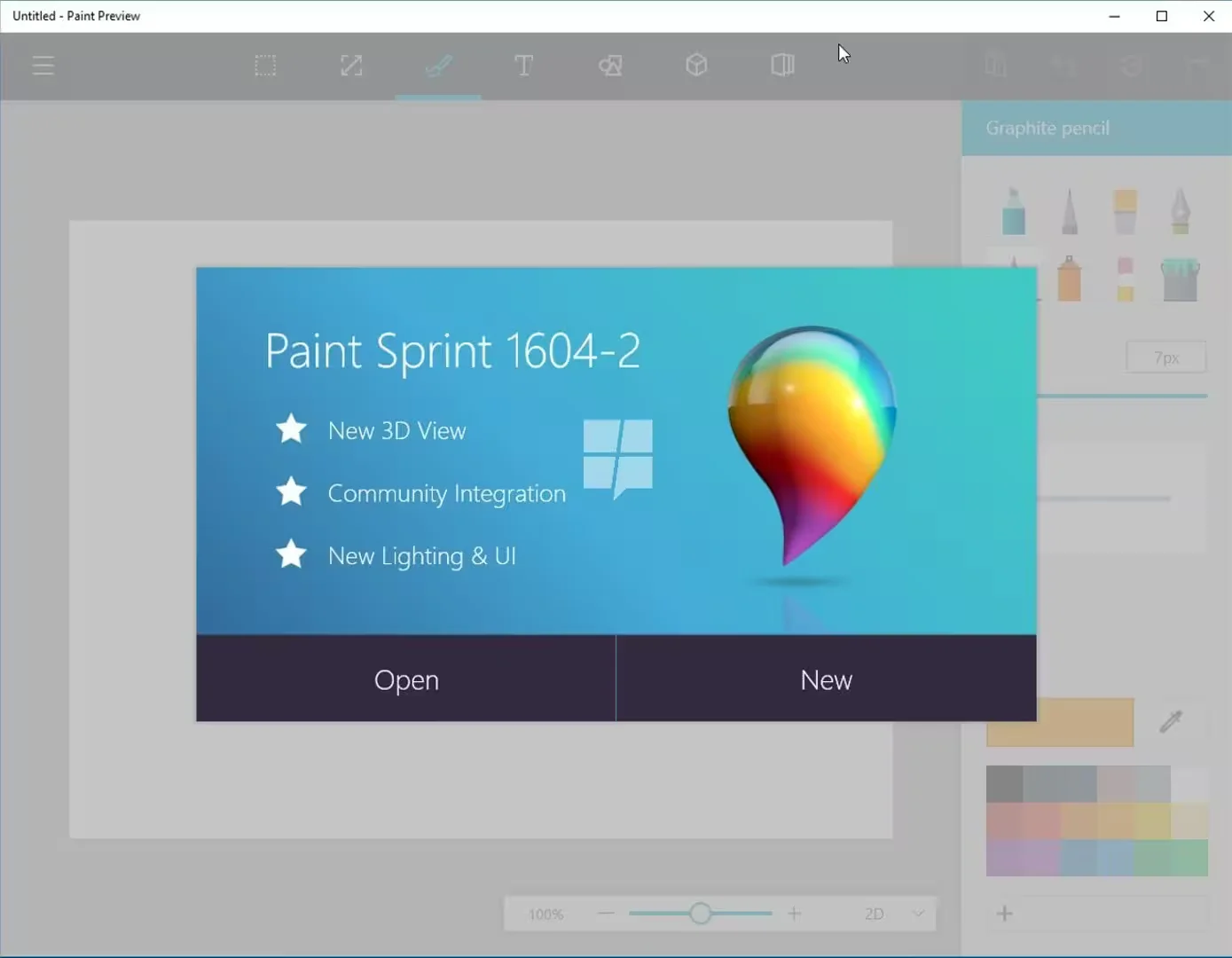
Task: Choose the rectangular Select tool
Action: point(265,66)
